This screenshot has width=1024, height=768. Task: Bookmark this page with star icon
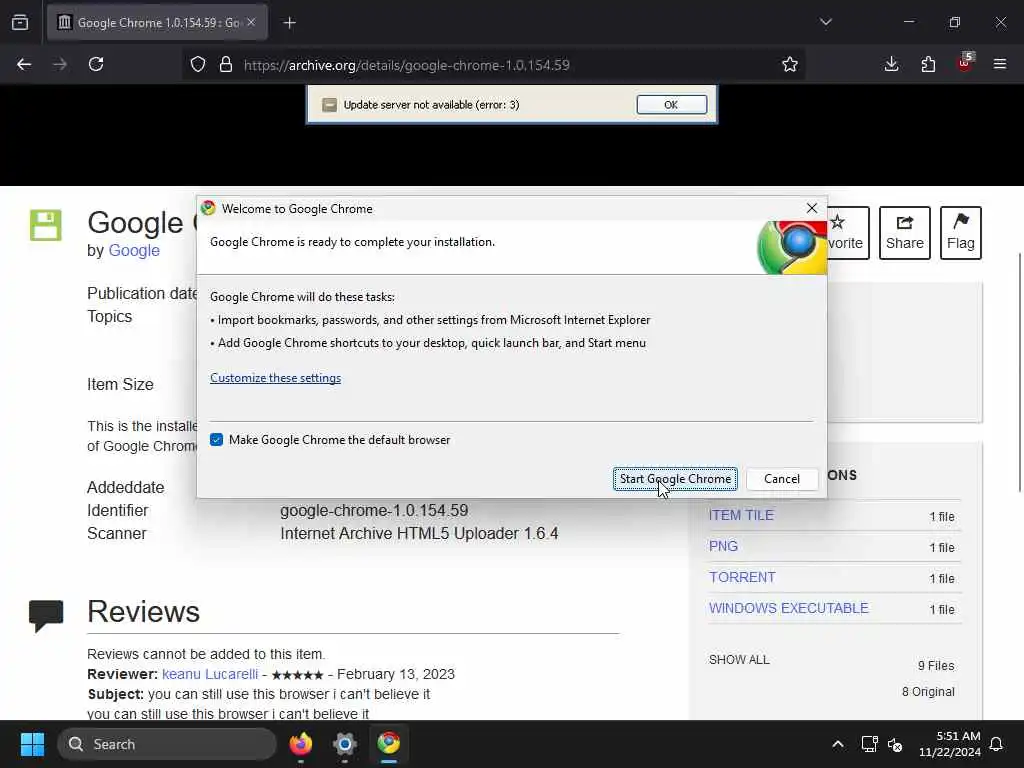(790, 64)
